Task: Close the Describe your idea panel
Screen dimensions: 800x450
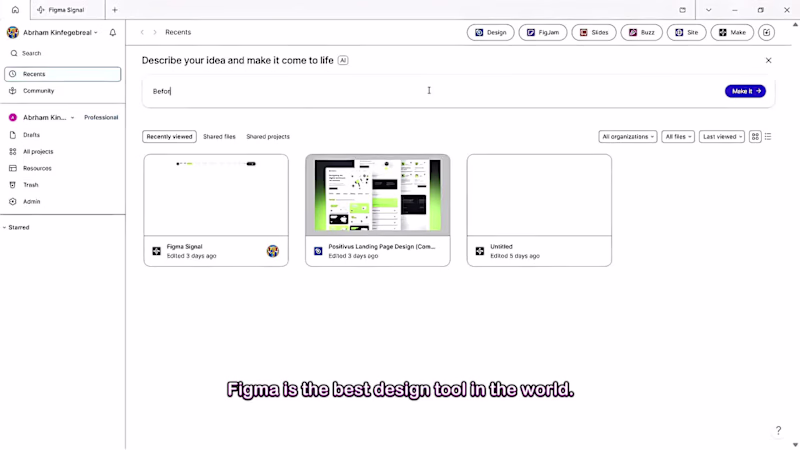Action: coord(768,60)
